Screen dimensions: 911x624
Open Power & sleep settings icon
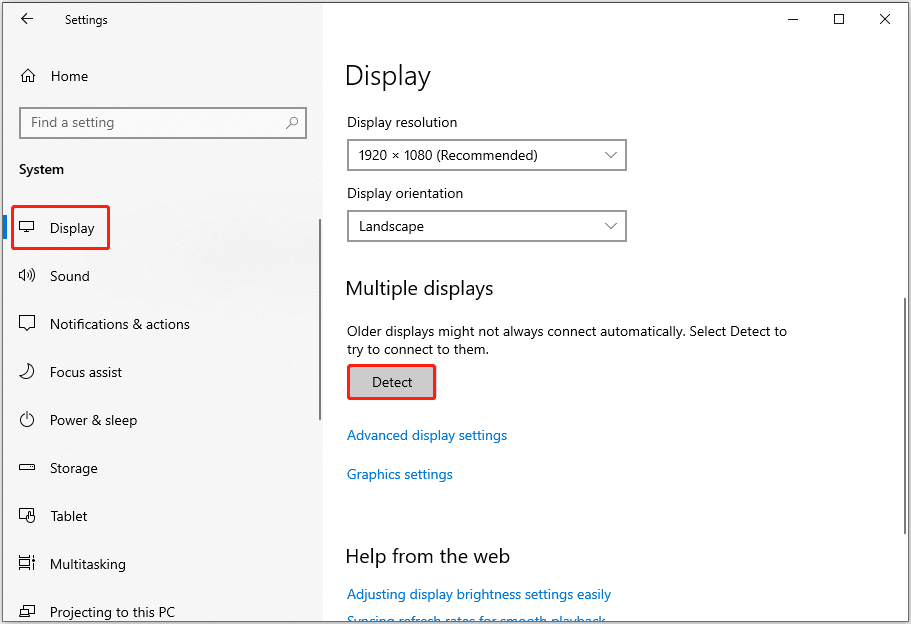tap(29, 420)
